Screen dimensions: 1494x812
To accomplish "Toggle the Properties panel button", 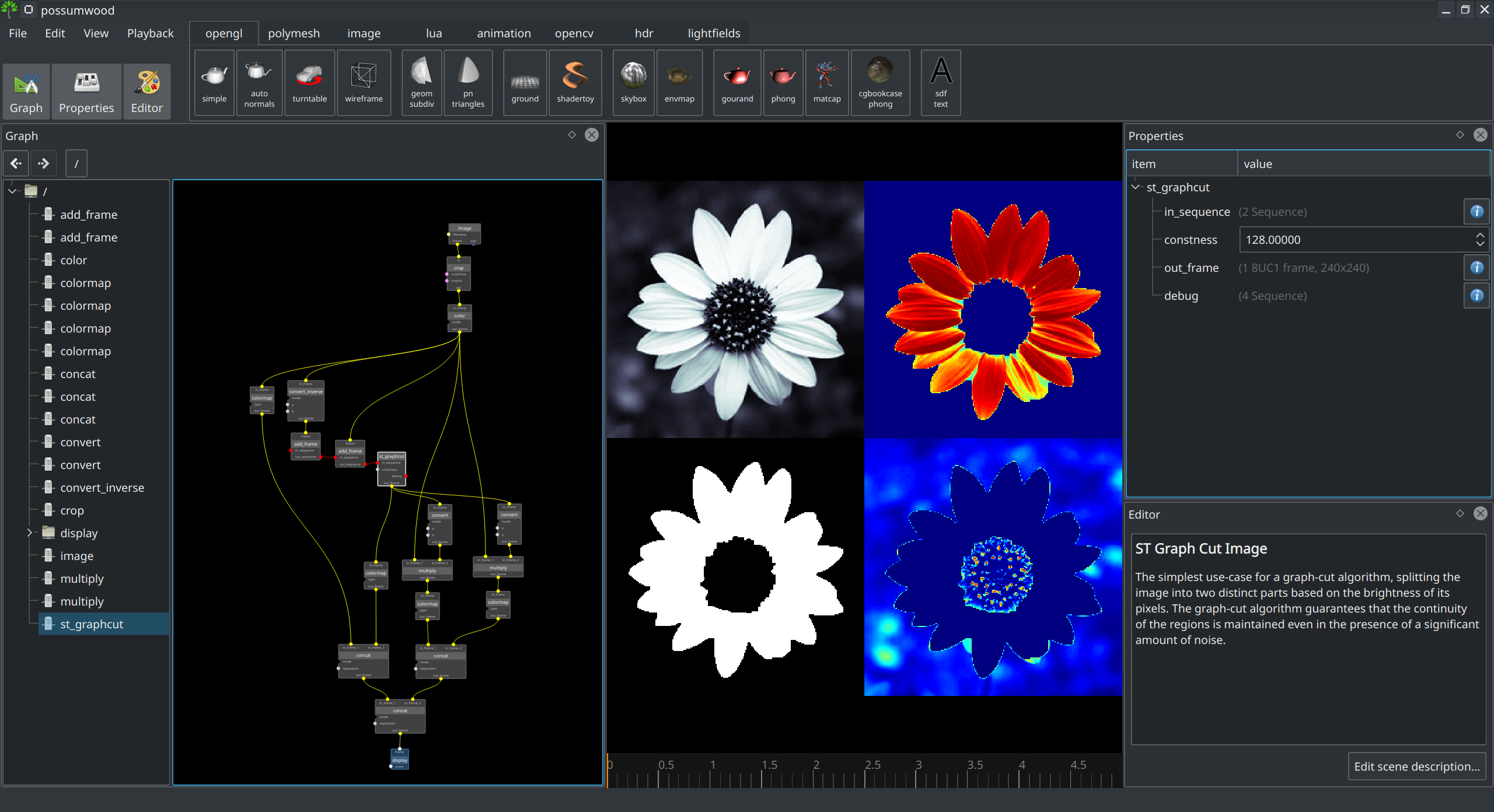I will tap(86, 92).
